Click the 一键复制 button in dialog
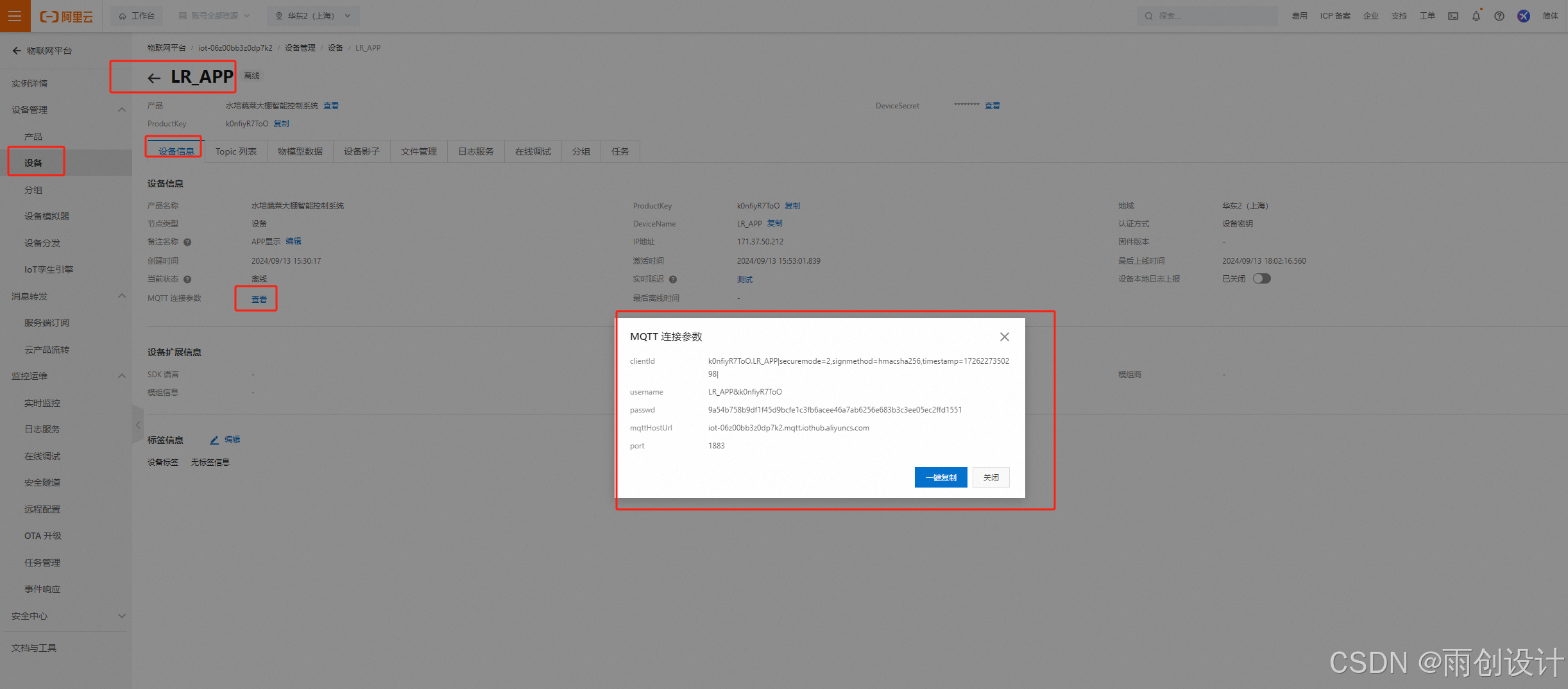 pyautogui.click(x=941, y=477)
